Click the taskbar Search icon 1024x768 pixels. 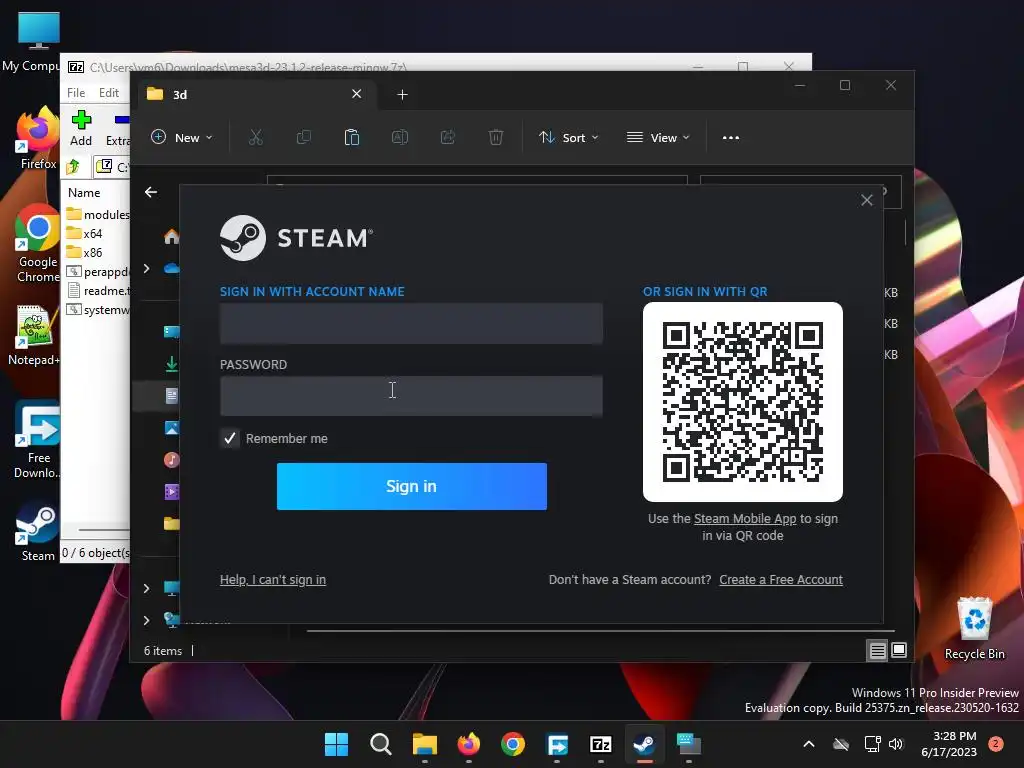pyautogui.click(x=381, y=744)
